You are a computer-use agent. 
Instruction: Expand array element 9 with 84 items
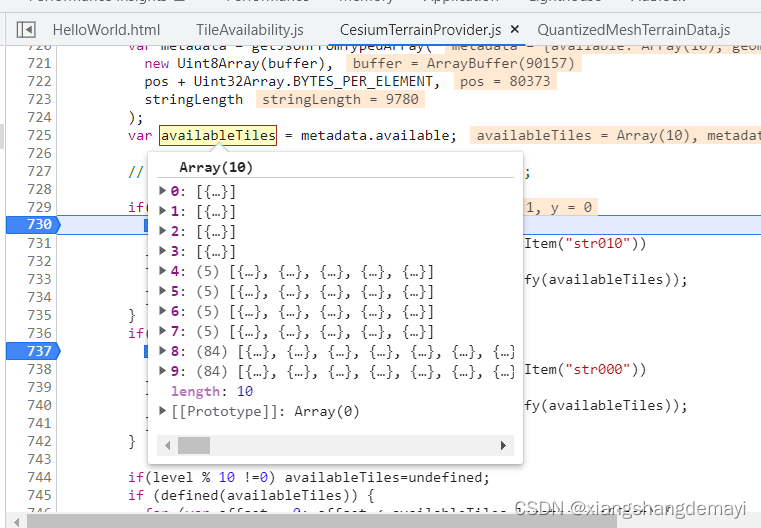tap(163, 371)
